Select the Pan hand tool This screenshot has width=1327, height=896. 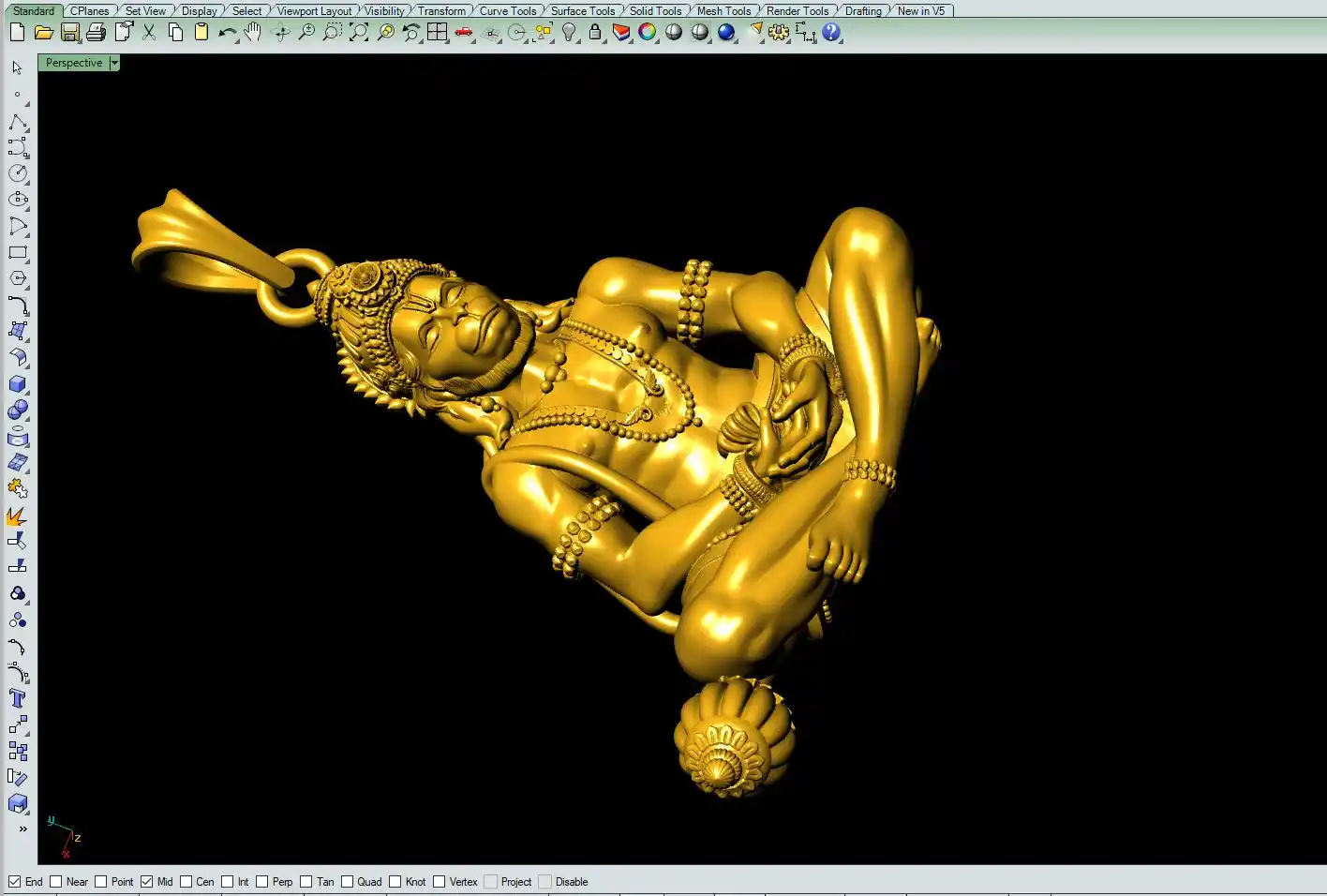click(x=253, y=33)
